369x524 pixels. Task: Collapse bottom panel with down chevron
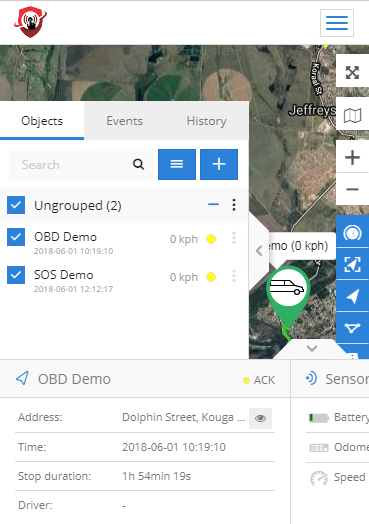pos(312,349)
